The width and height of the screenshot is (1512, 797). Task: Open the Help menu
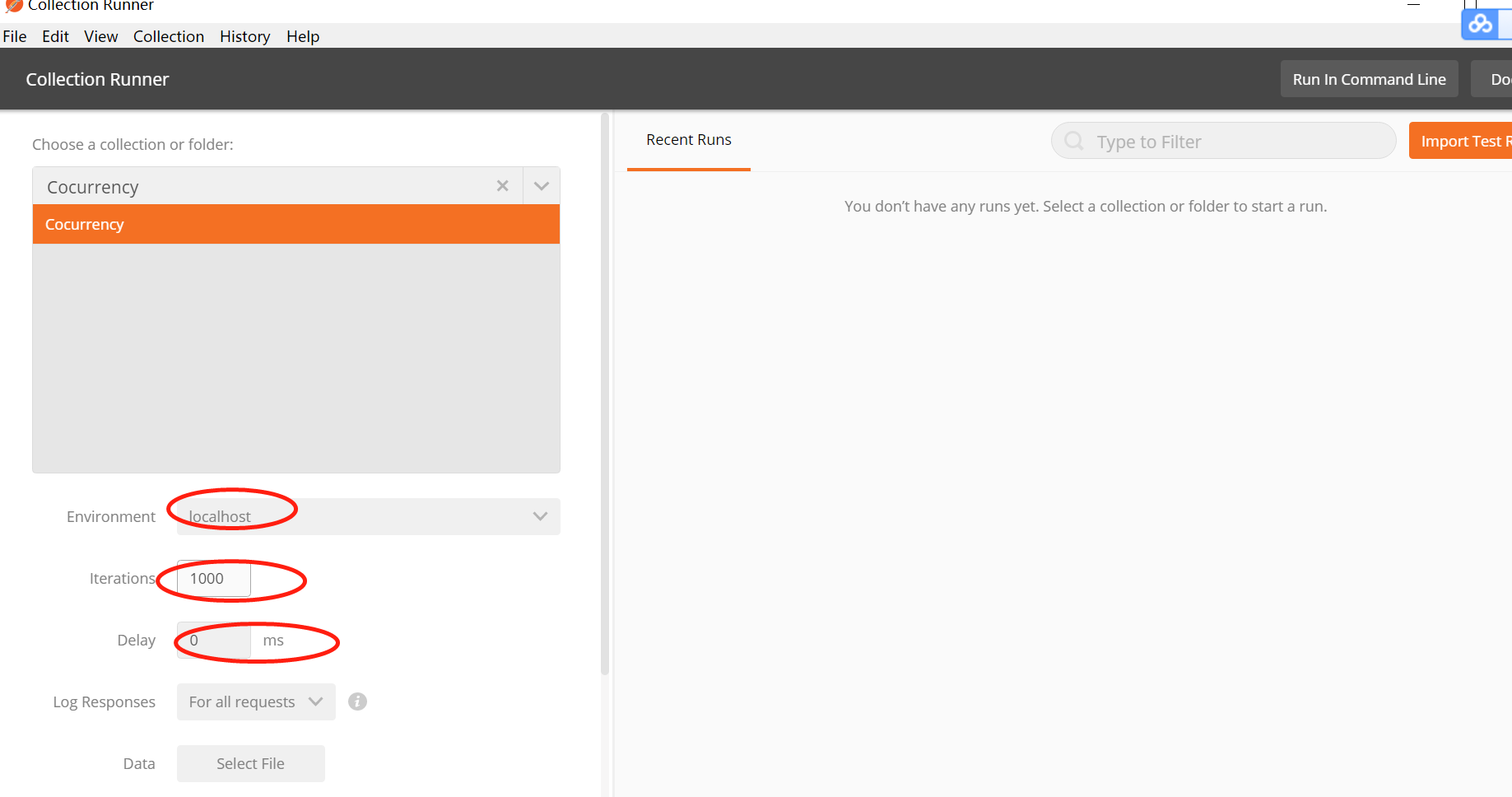click(x=303, y=36)
